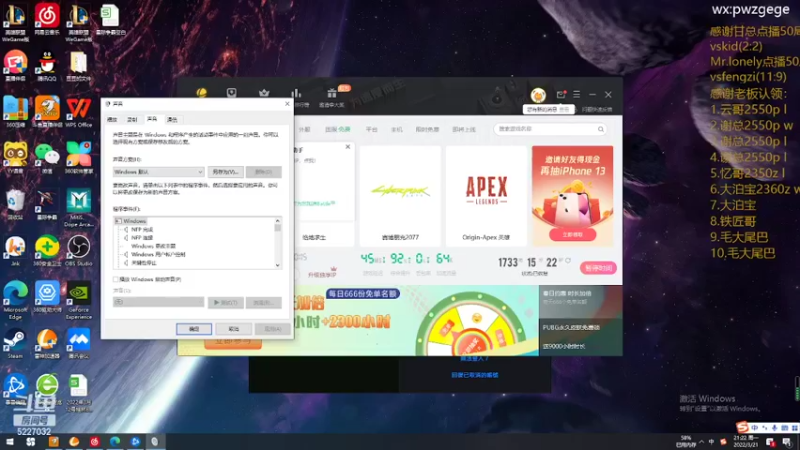Open the NetEase Cloud Music desktop icon
The height and width of the screenshot is (450, 800).
pyautogui.click(x=47, y=19)
